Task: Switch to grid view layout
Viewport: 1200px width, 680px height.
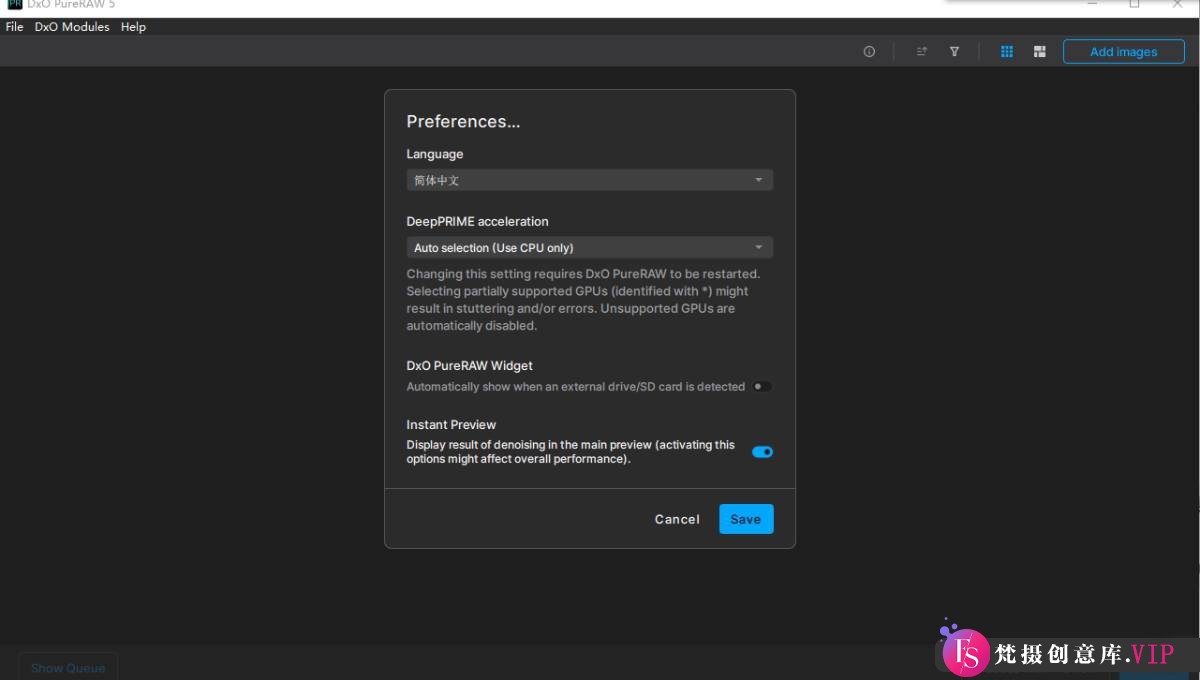Action: pyautogui.click(x=1007, y=52)
